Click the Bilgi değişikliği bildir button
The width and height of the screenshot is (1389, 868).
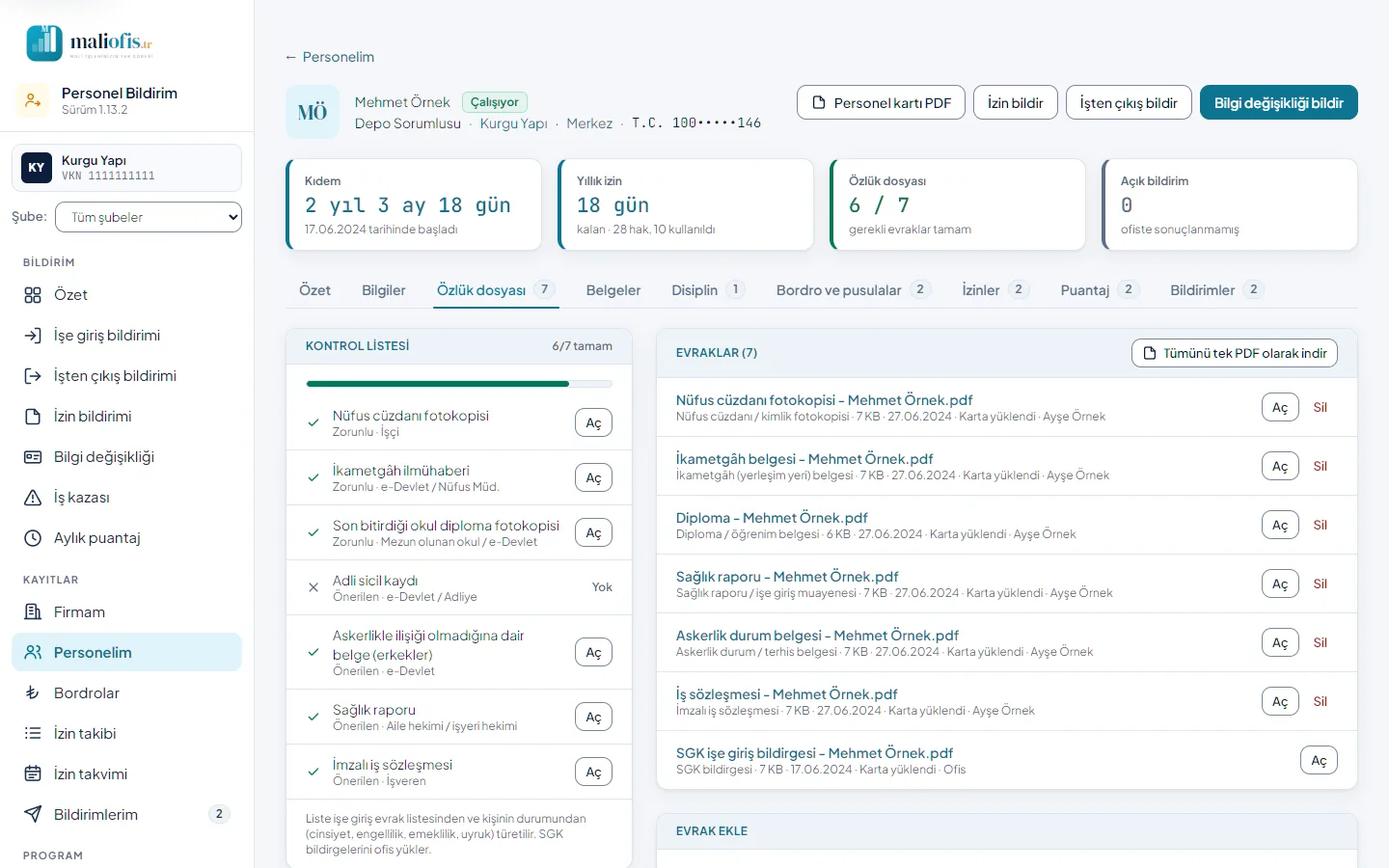pos(1279,103)
